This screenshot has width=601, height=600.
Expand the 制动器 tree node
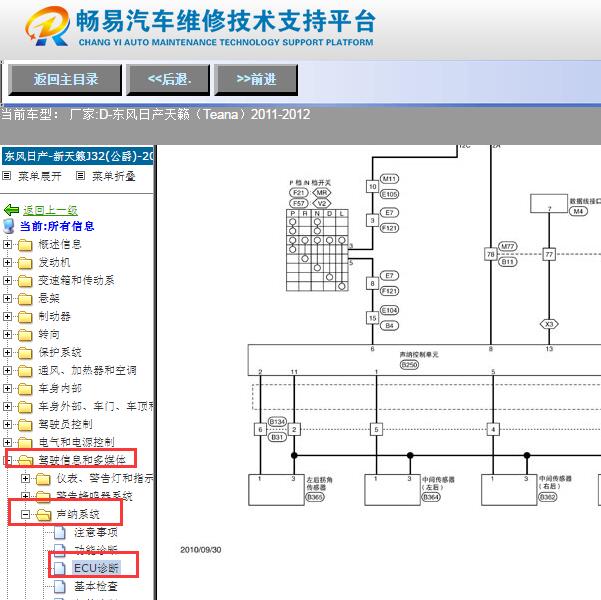pos(7,316)
